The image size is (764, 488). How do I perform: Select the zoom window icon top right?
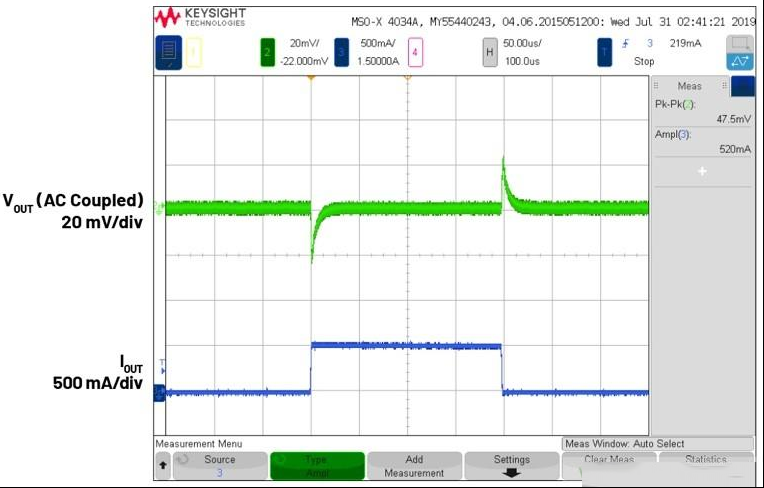740,44
